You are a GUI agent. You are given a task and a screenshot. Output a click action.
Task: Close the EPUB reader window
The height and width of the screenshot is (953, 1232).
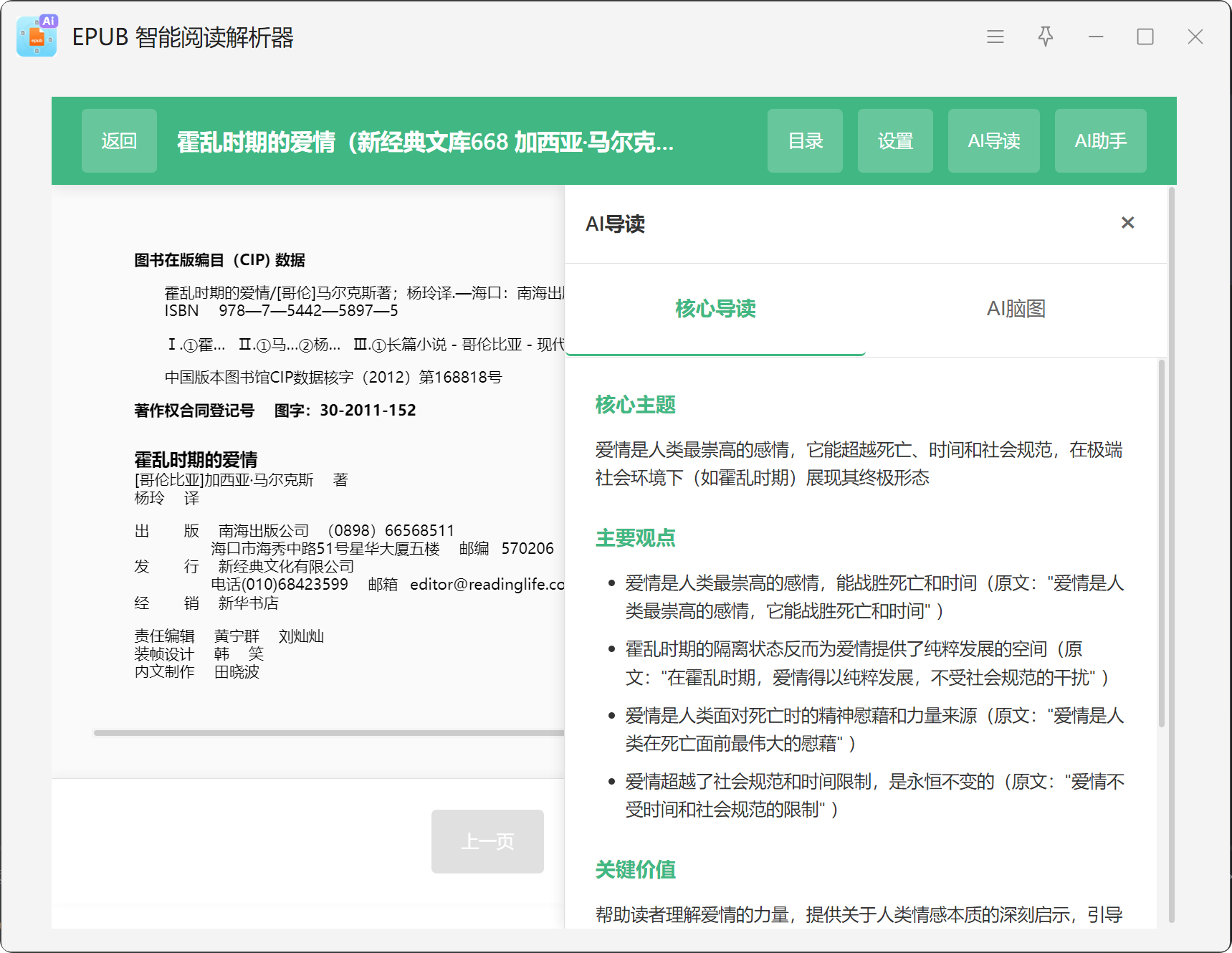(1195, 37)
